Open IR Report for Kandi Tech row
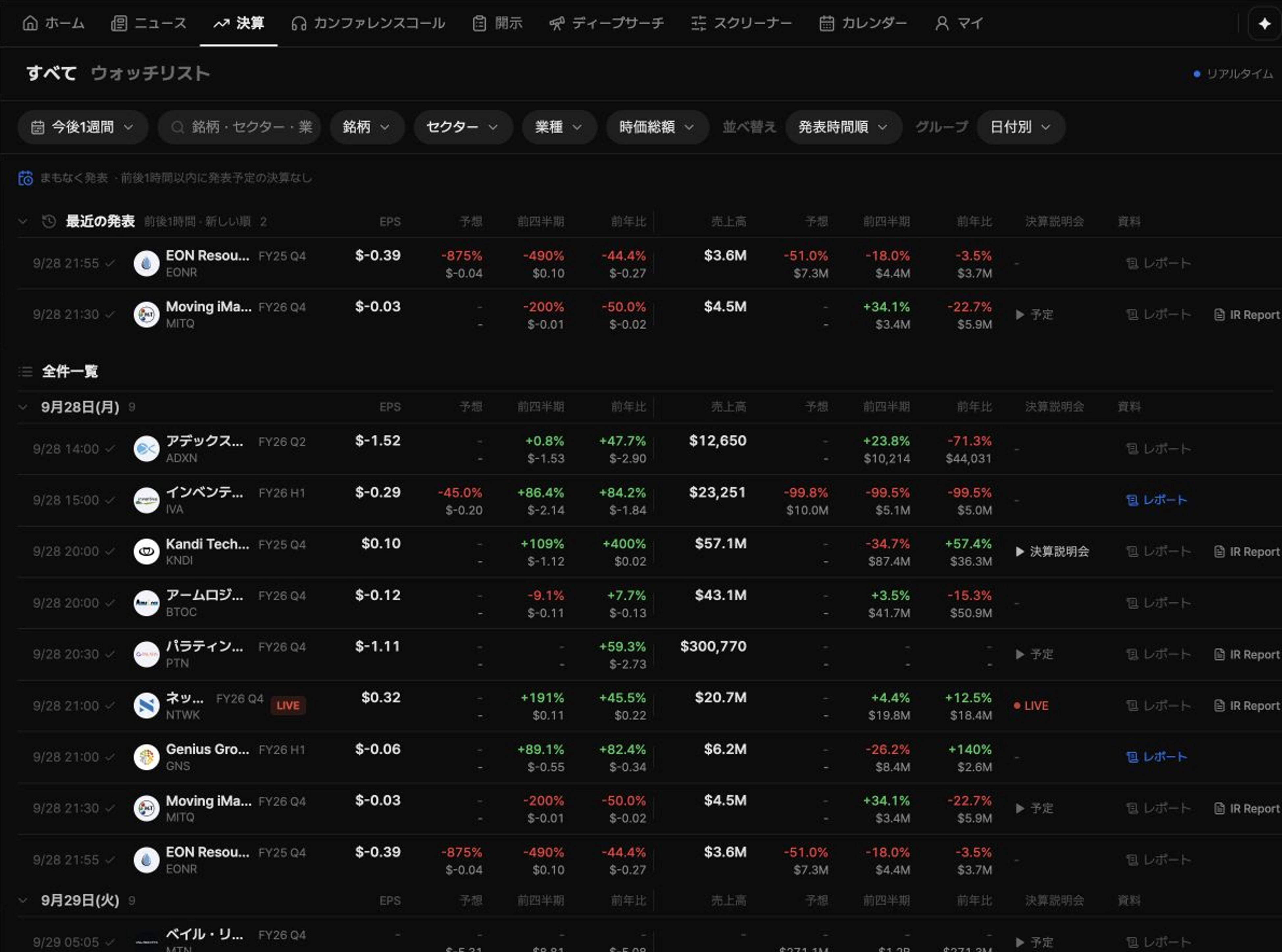Viewport: 1282px width, 952px height. 1247,551
